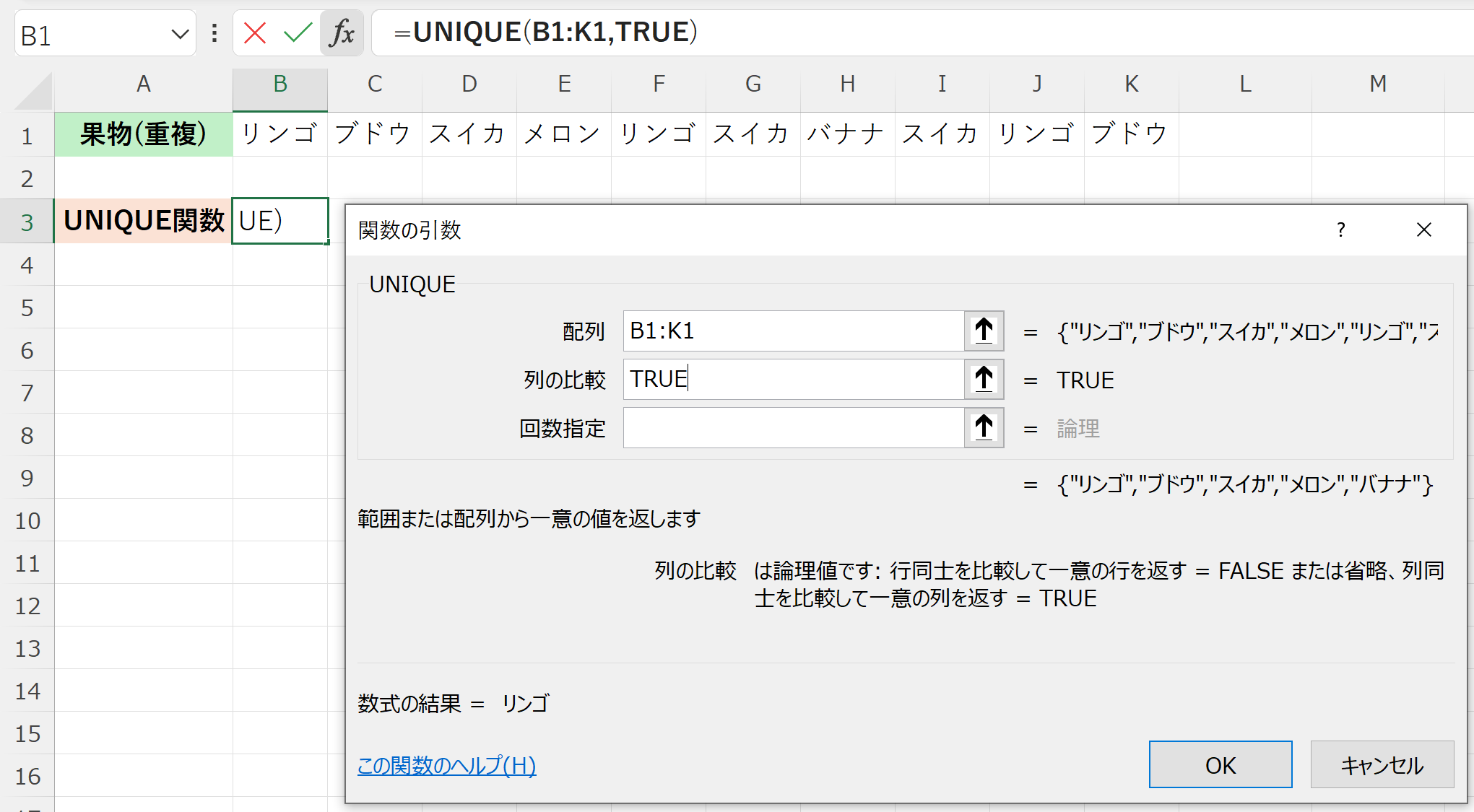
Task: Click the three-dot separator next to Name Box
Action: (x=213, y=32)
